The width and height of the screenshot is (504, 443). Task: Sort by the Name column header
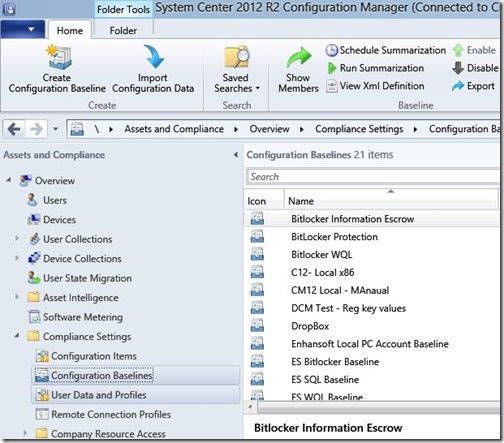[x=391, y=200]
